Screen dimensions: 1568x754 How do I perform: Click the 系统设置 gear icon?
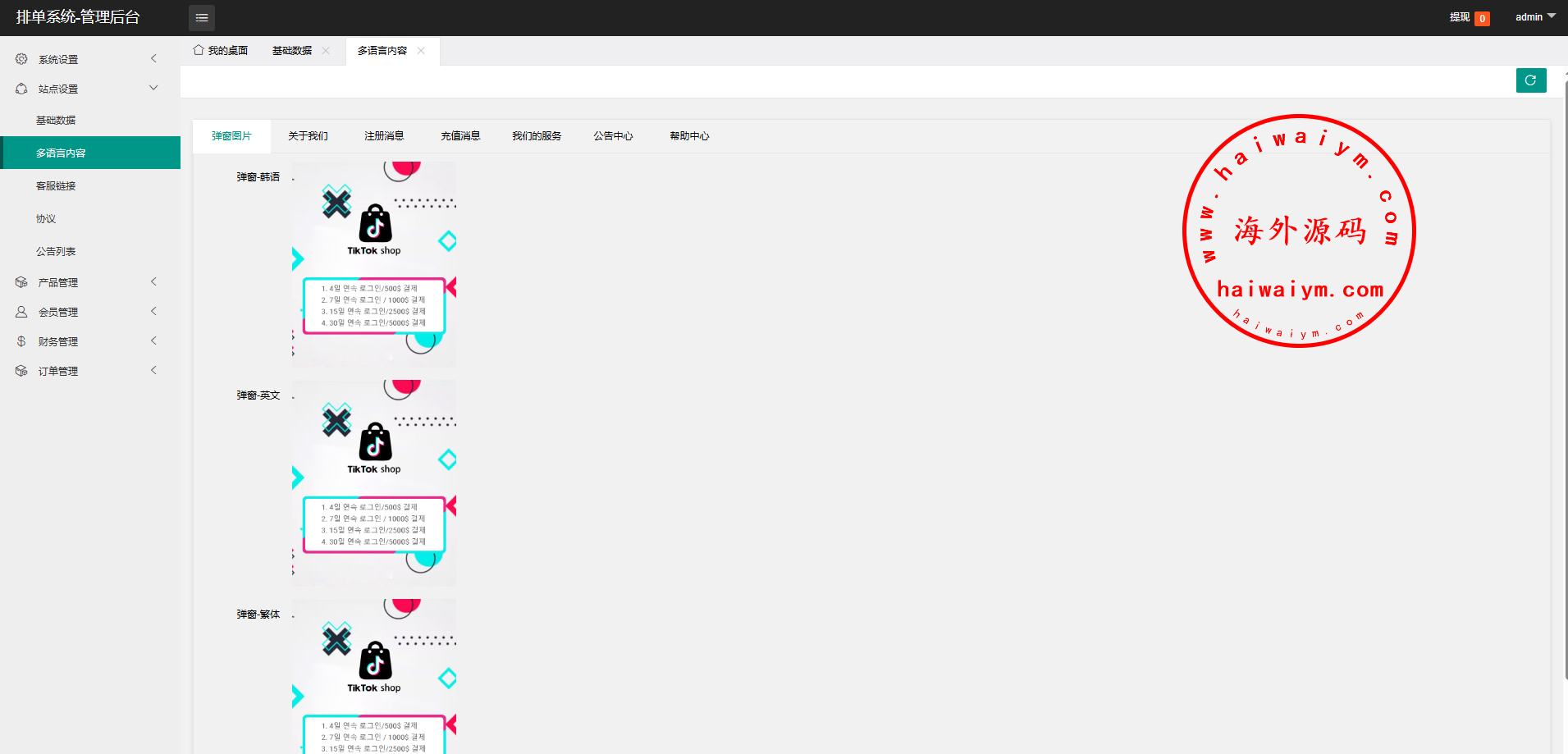click(21, 59)
